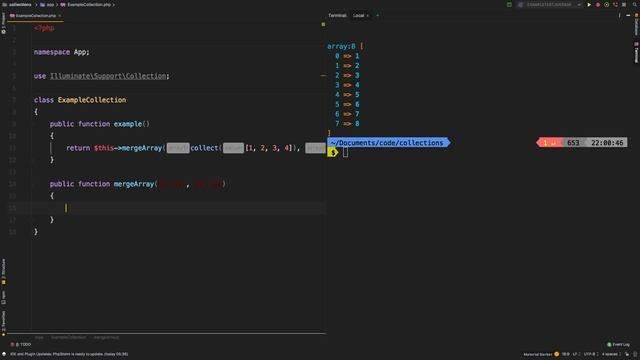The width and height of the screenshot is (640, 360).
Task: Open the Event Log
Action: pos(618,344)
